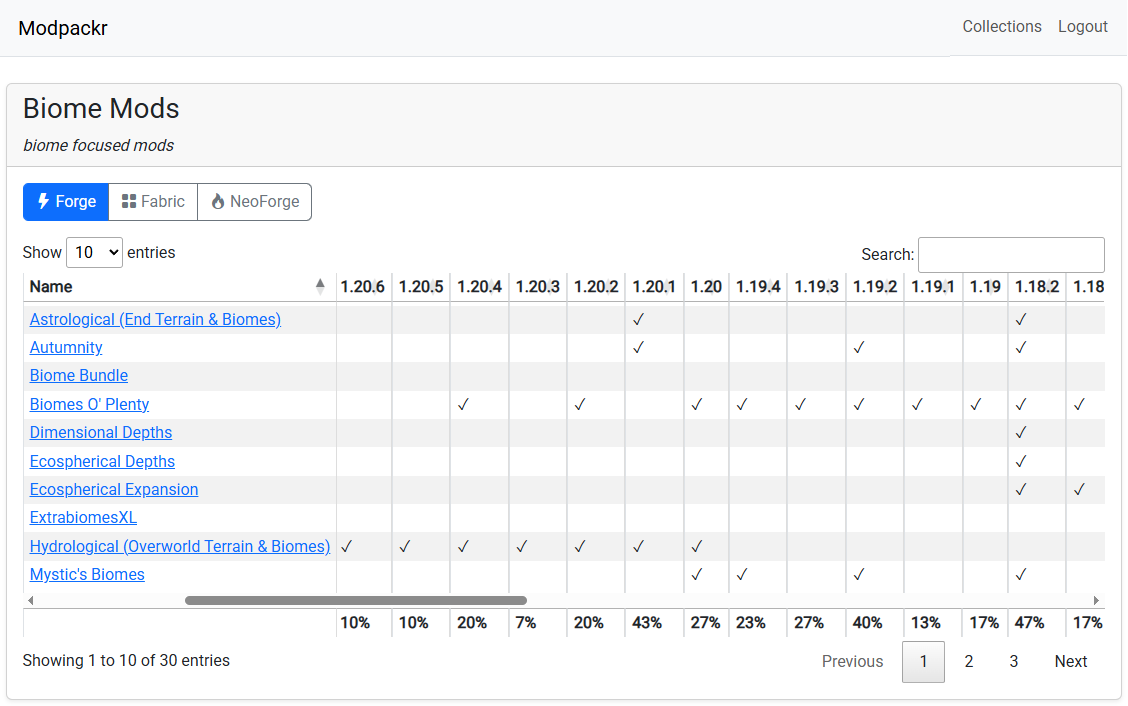Screen dimensions: 1128x706
Task: Switch to the Fabric tab
Action: pyautogui.click(x=152, y=201)
